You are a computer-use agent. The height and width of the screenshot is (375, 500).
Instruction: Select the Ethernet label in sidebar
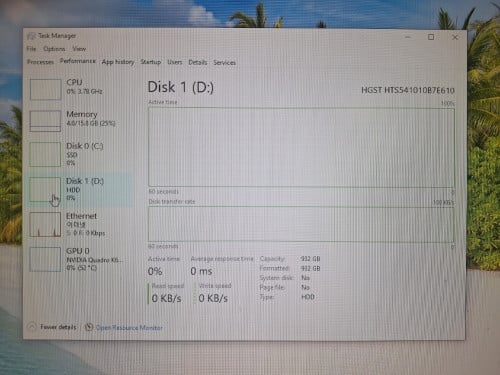81,216
